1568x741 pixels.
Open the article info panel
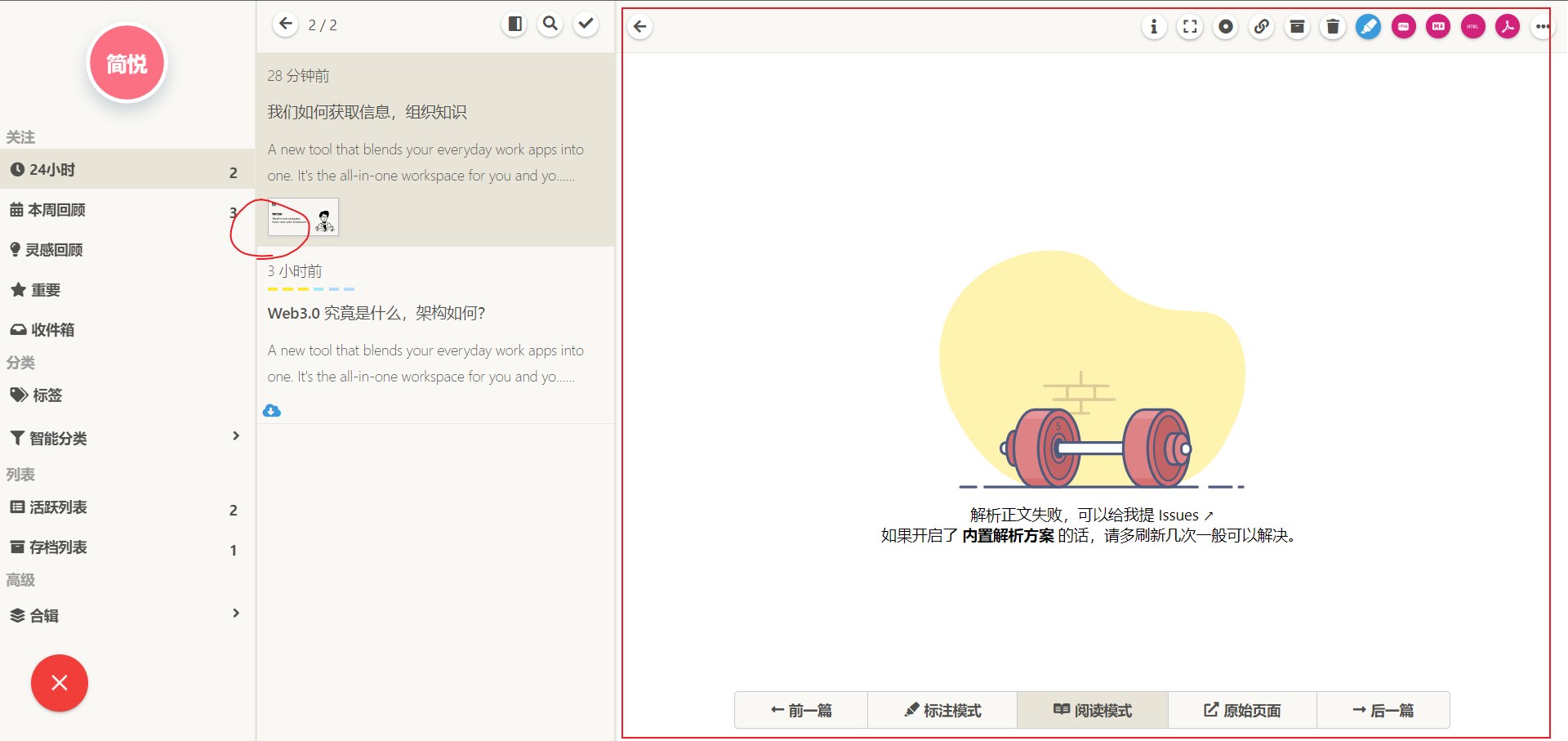(x=1154, y=26)
